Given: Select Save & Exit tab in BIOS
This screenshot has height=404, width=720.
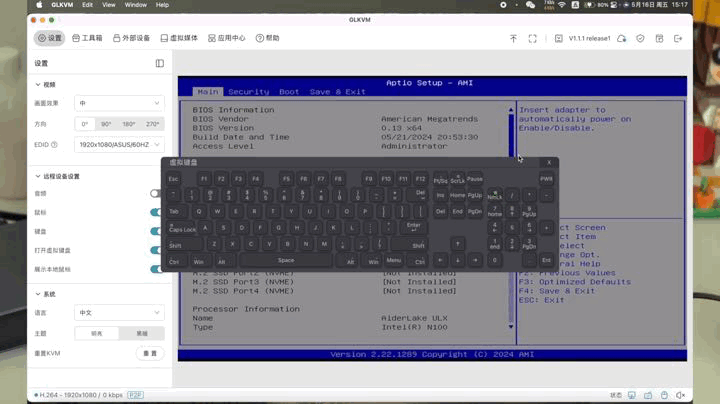Looking at the screenshot, I should point(338,92).
